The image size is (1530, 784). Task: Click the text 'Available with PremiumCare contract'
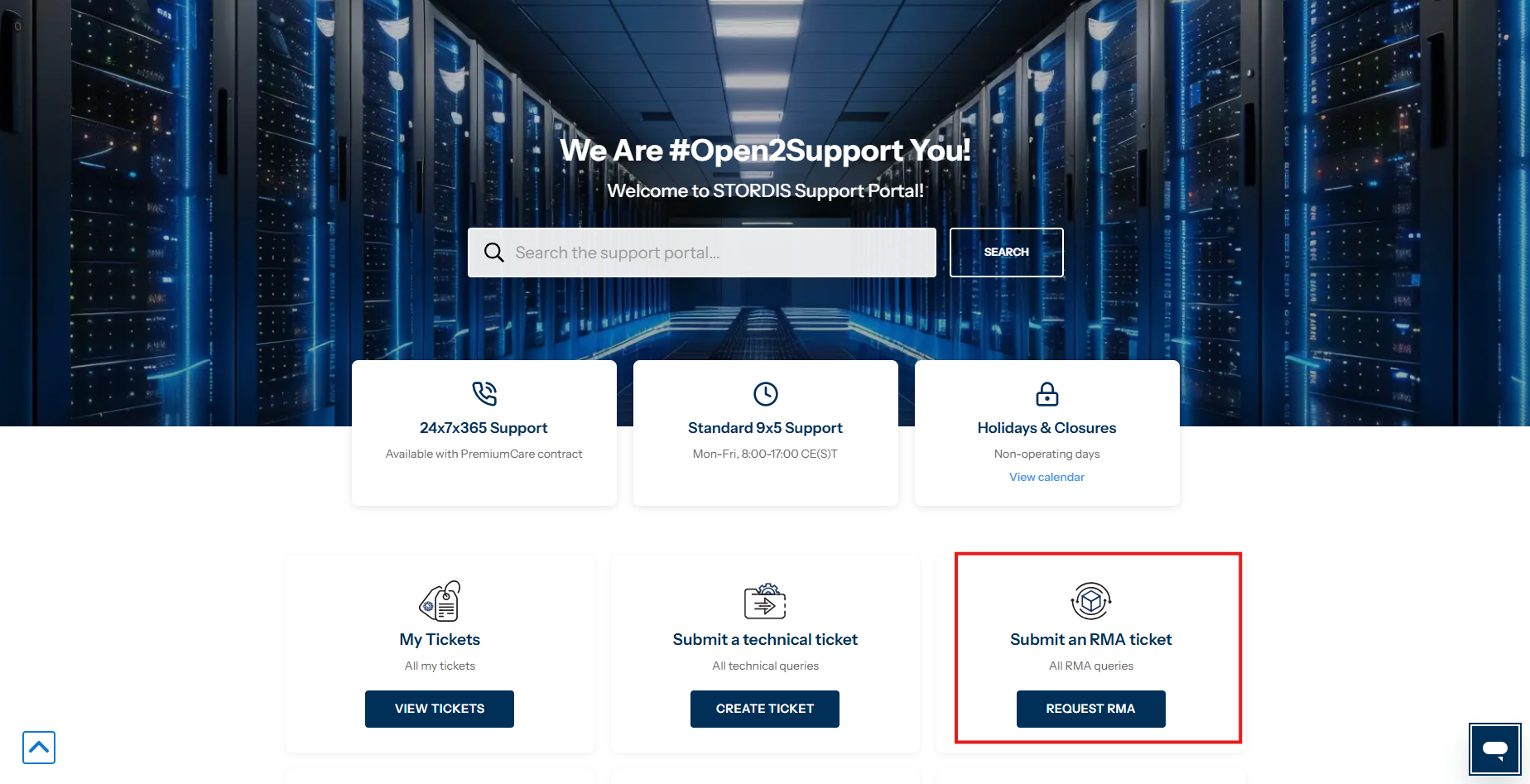tap(484, 454)
